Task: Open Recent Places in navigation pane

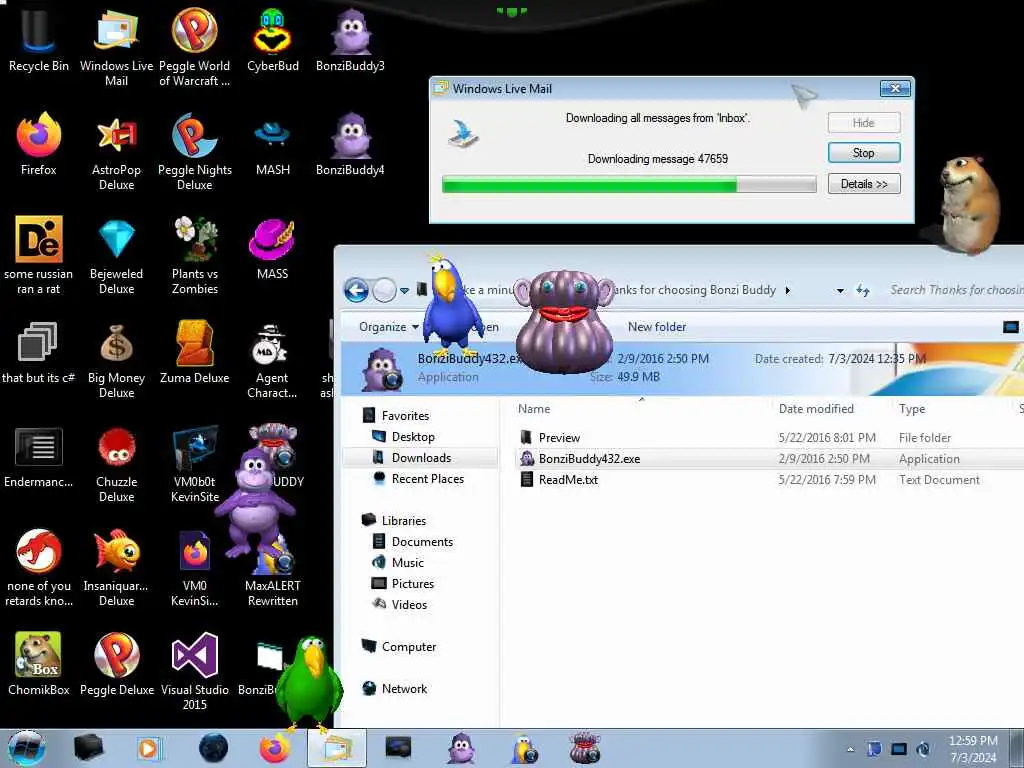Action: point(428,479)
